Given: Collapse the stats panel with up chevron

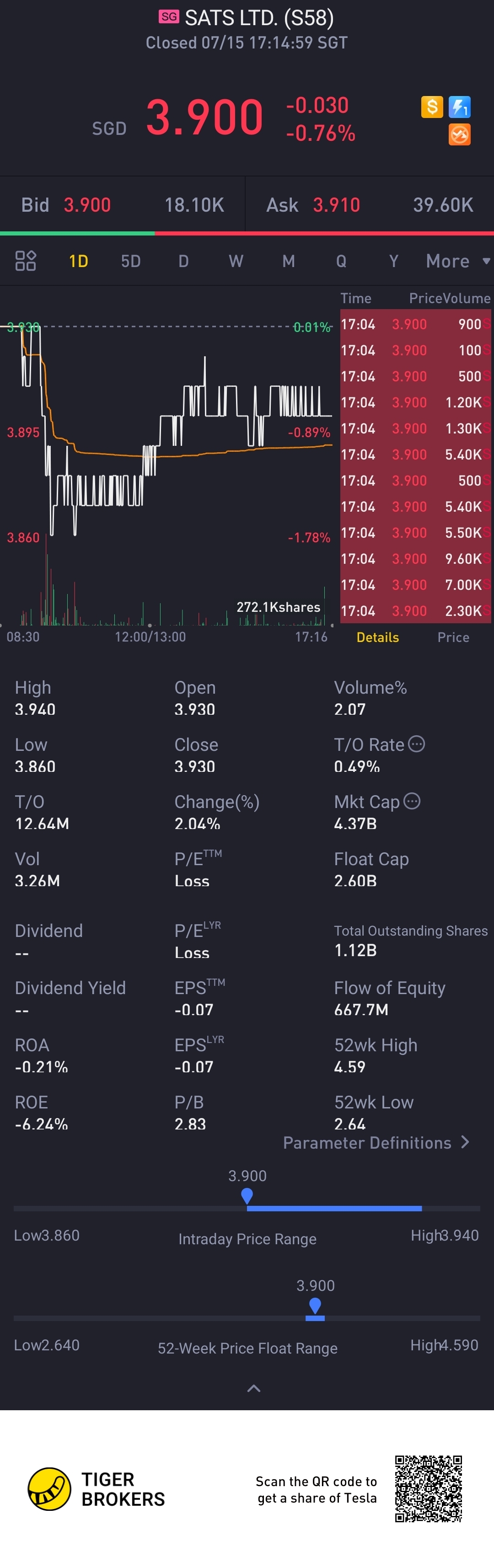Looking at the screenshot, I should [253, 1388].
